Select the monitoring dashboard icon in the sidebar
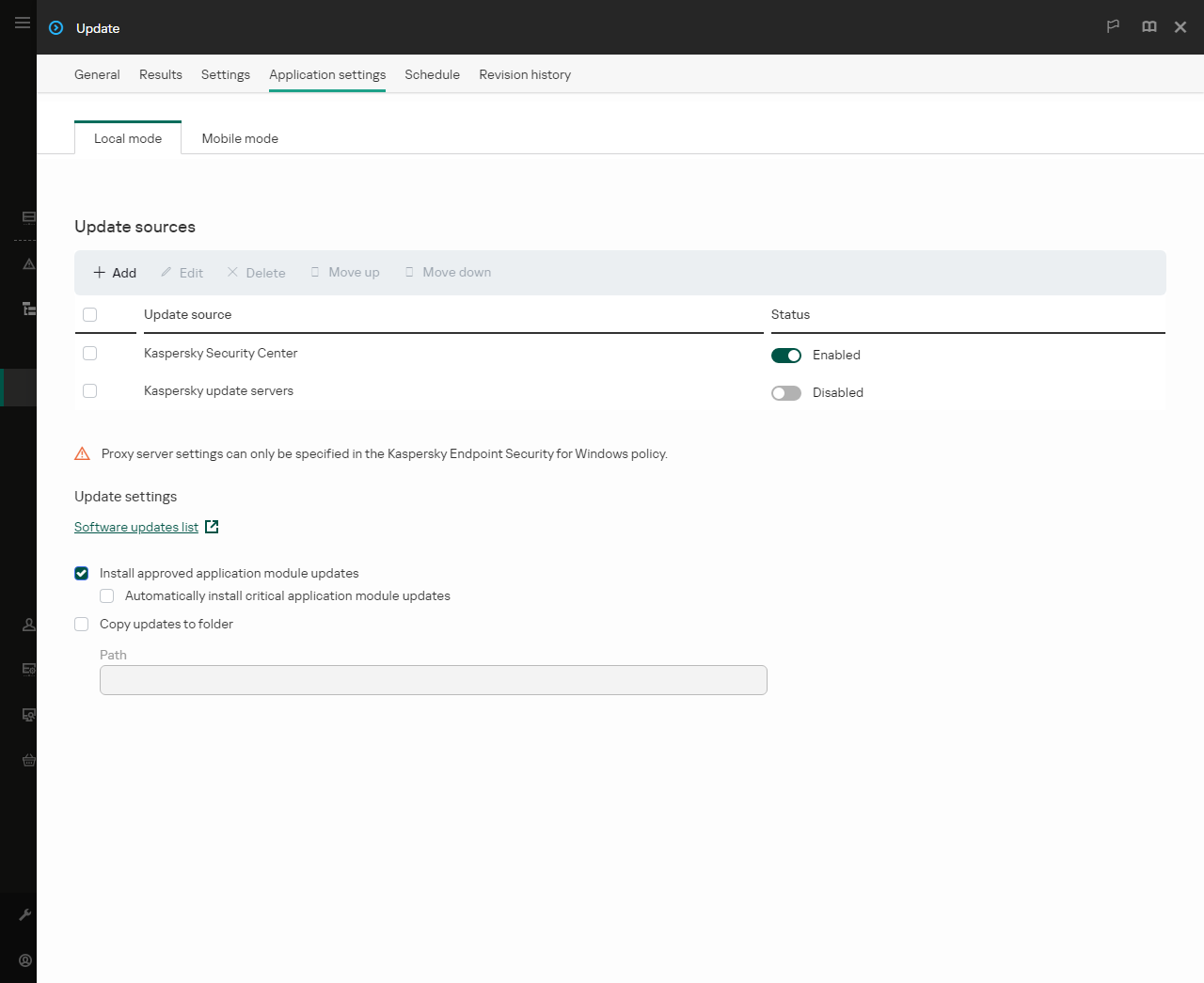Viewport: 1204px width, 983px height. point(27,217)
